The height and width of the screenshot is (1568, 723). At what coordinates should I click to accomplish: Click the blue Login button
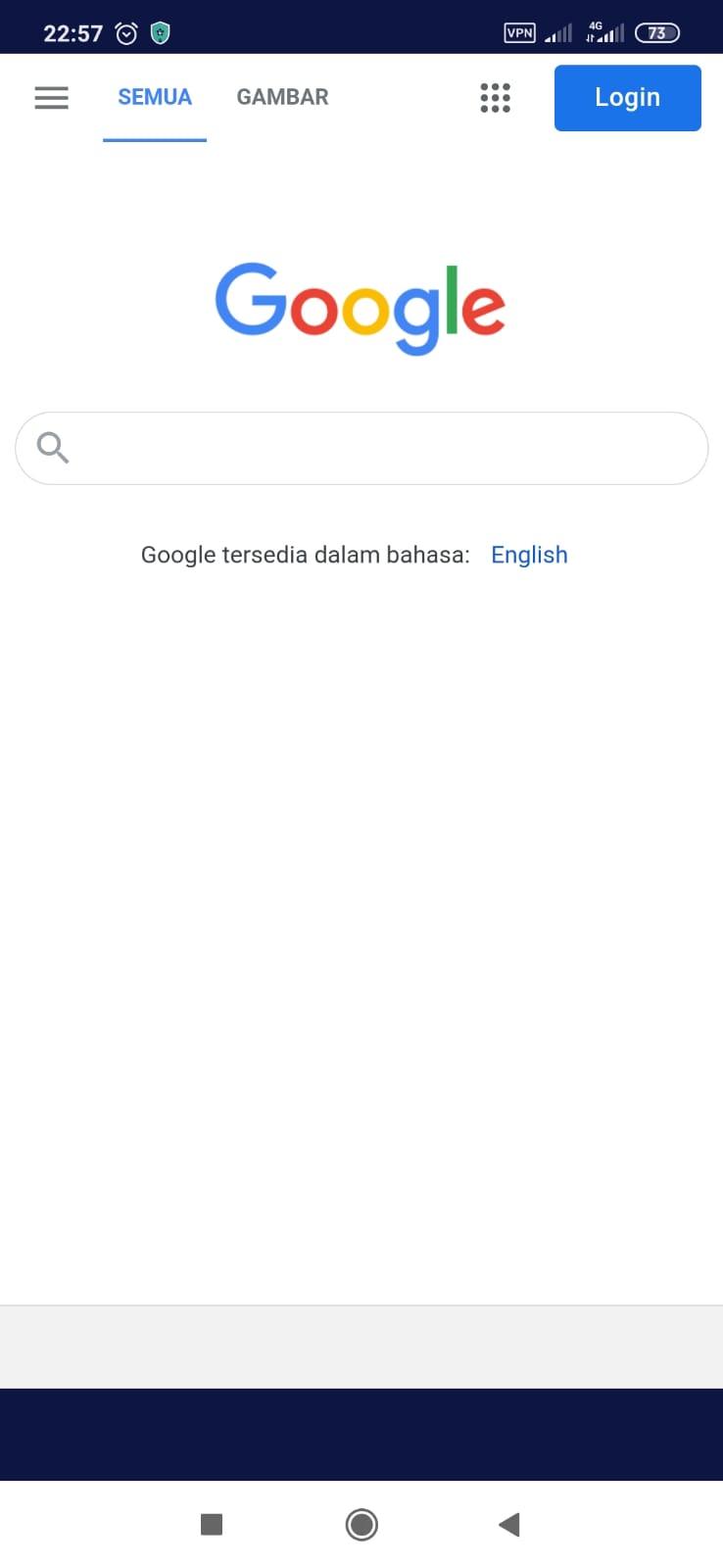pyautogui.click(x=628, y=97)
